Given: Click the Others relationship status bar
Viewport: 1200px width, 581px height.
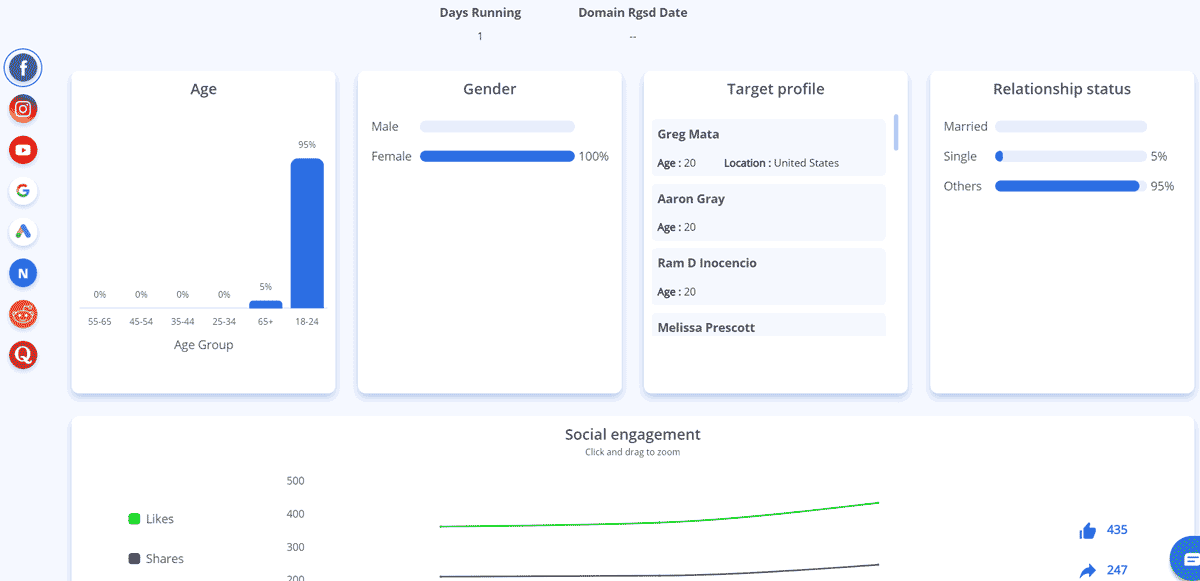Looking at the screenshot, I should pos(1067,186).
